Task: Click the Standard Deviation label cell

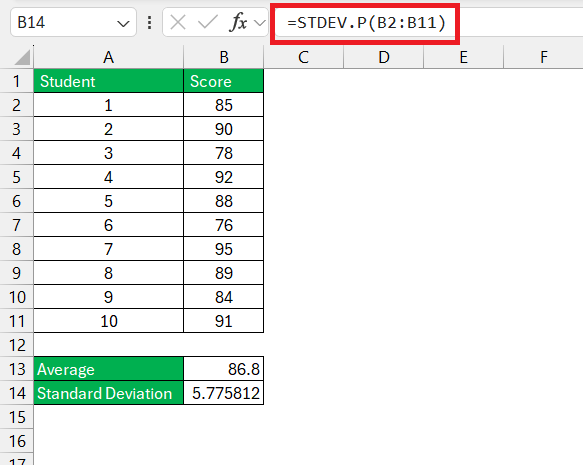Action: [109, 393]
